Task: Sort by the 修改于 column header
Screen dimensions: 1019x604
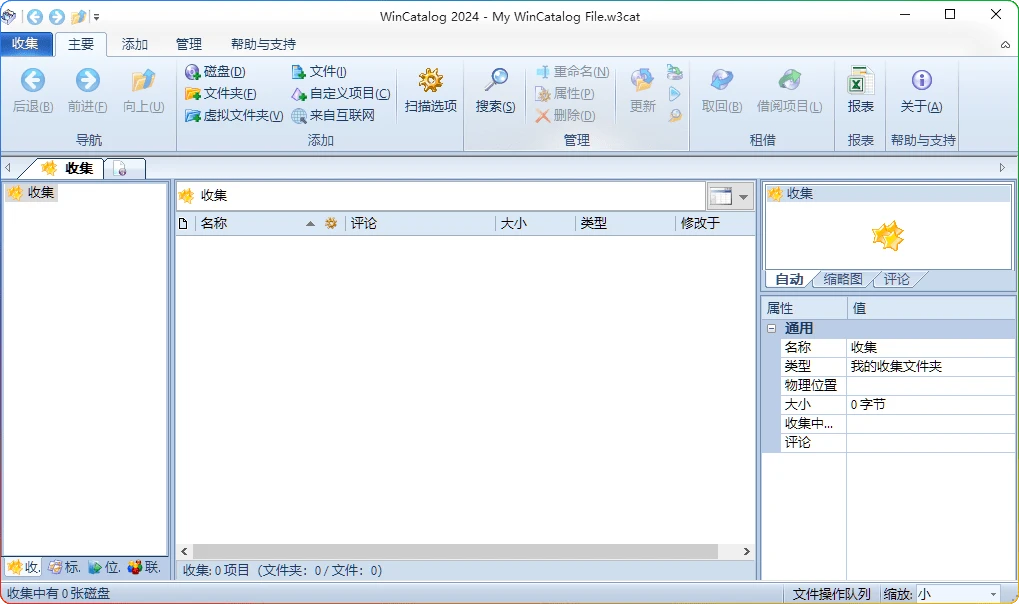Action: (x=715, y=224)
